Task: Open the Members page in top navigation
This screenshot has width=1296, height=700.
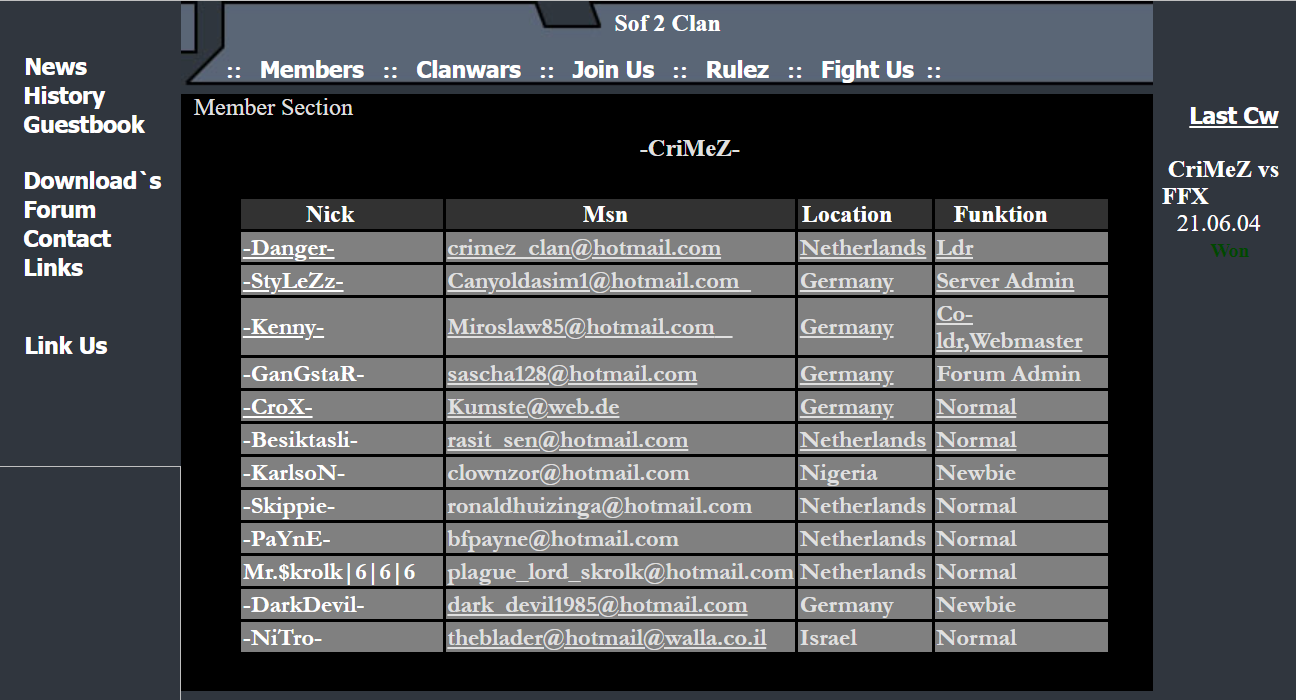Action: pyautogui.click(x=311, y=70)
